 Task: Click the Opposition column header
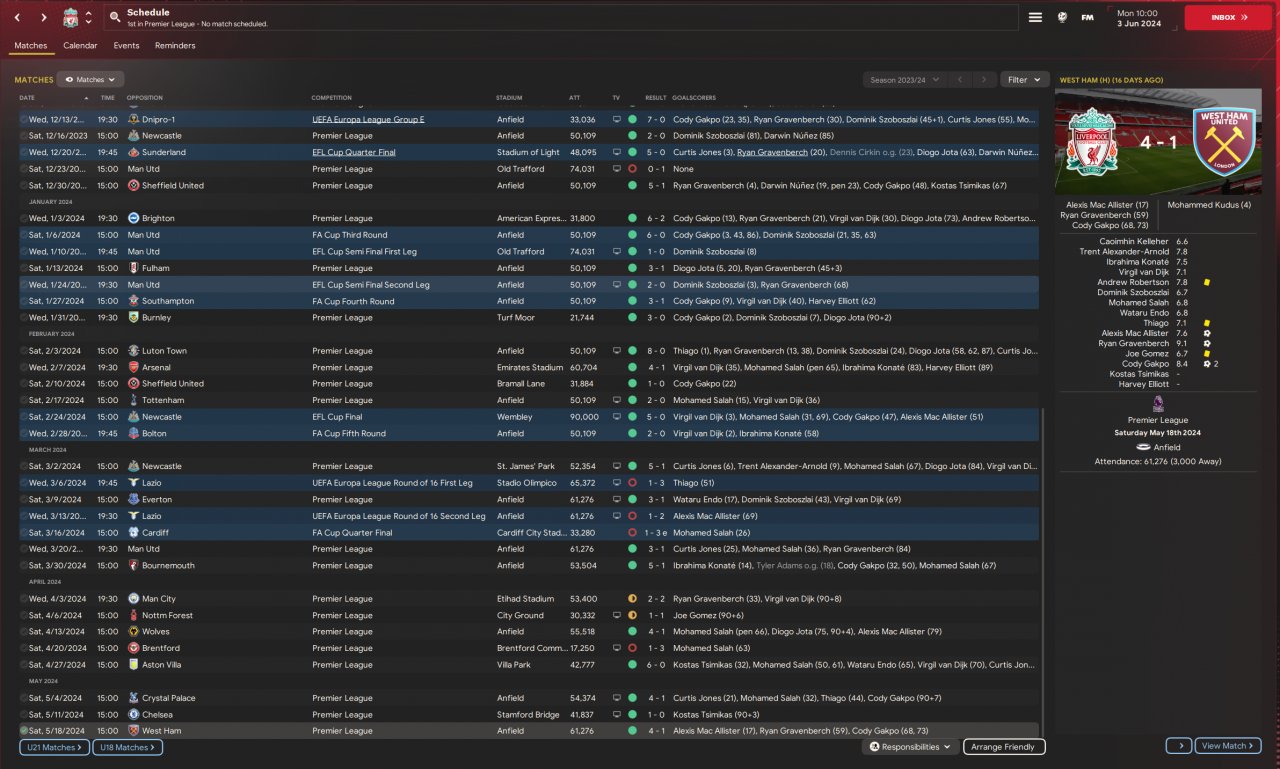pyautogui.click(x=145, y=98)
